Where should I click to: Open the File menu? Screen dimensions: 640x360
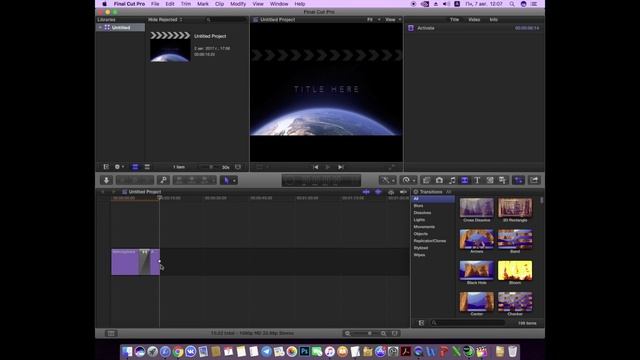155,4
